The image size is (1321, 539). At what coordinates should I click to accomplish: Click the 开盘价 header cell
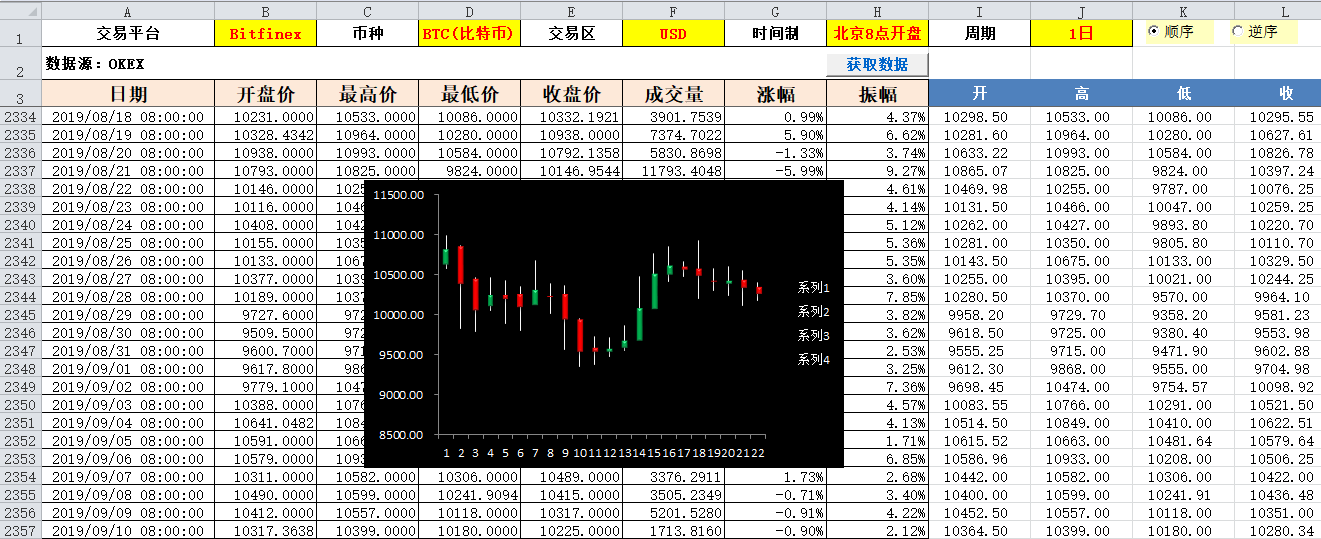coord(265,94)
